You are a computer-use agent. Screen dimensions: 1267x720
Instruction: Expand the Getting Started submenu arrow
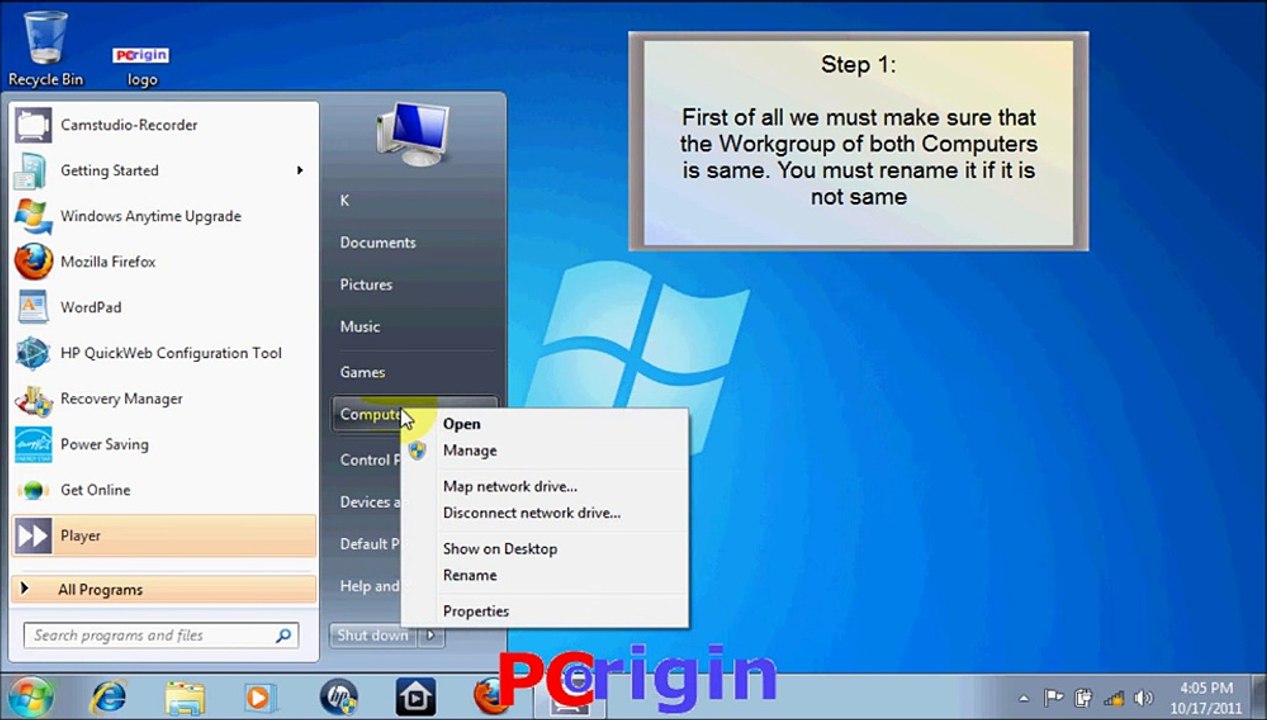tap(299, 171)
